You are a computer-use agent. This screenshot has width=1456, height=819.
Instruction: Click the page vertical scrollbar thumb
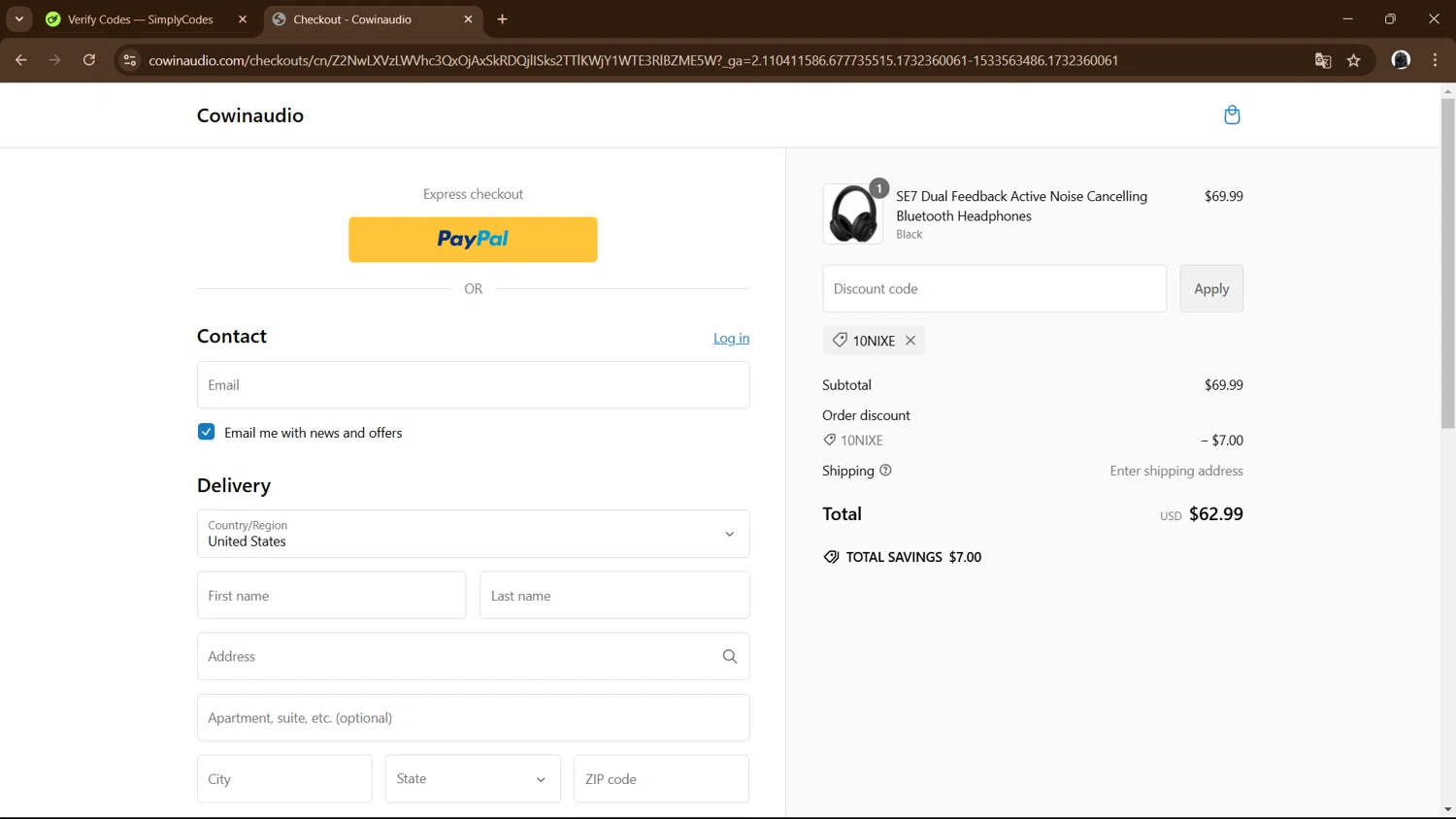coord(1447,264)
